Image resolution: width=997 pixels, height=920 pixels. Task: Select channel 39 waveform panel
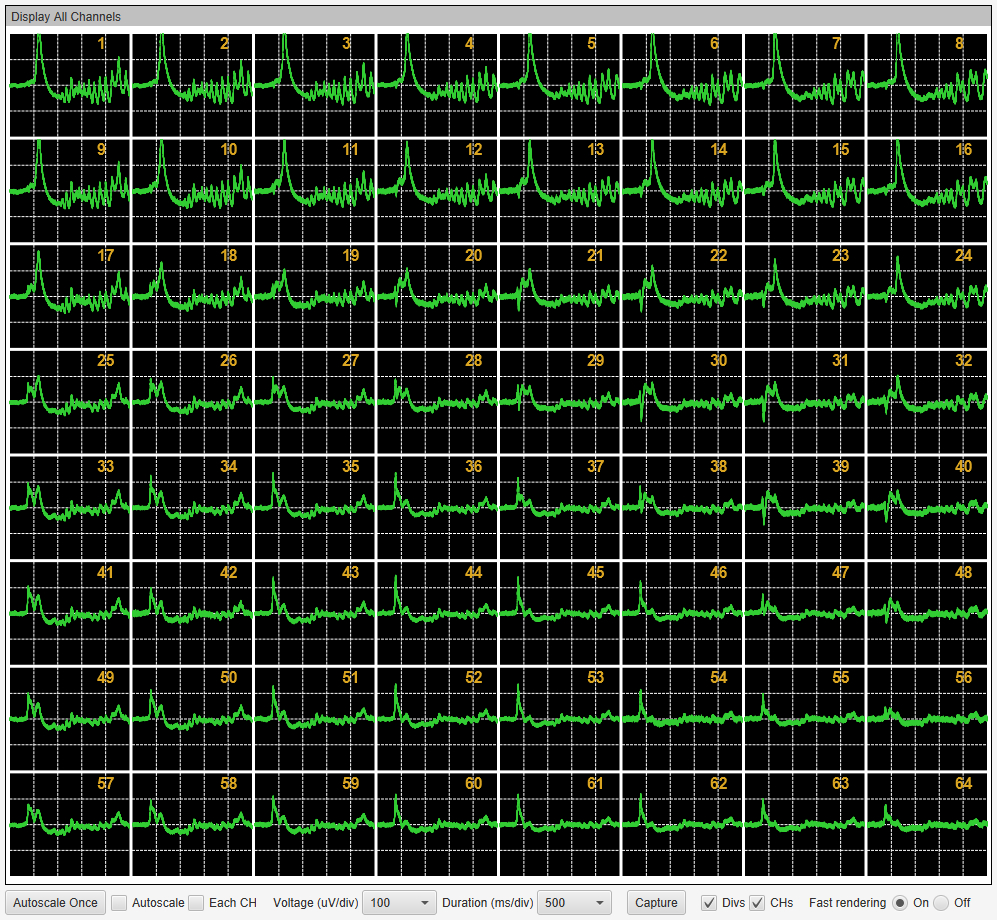click(x=804, y=507)
